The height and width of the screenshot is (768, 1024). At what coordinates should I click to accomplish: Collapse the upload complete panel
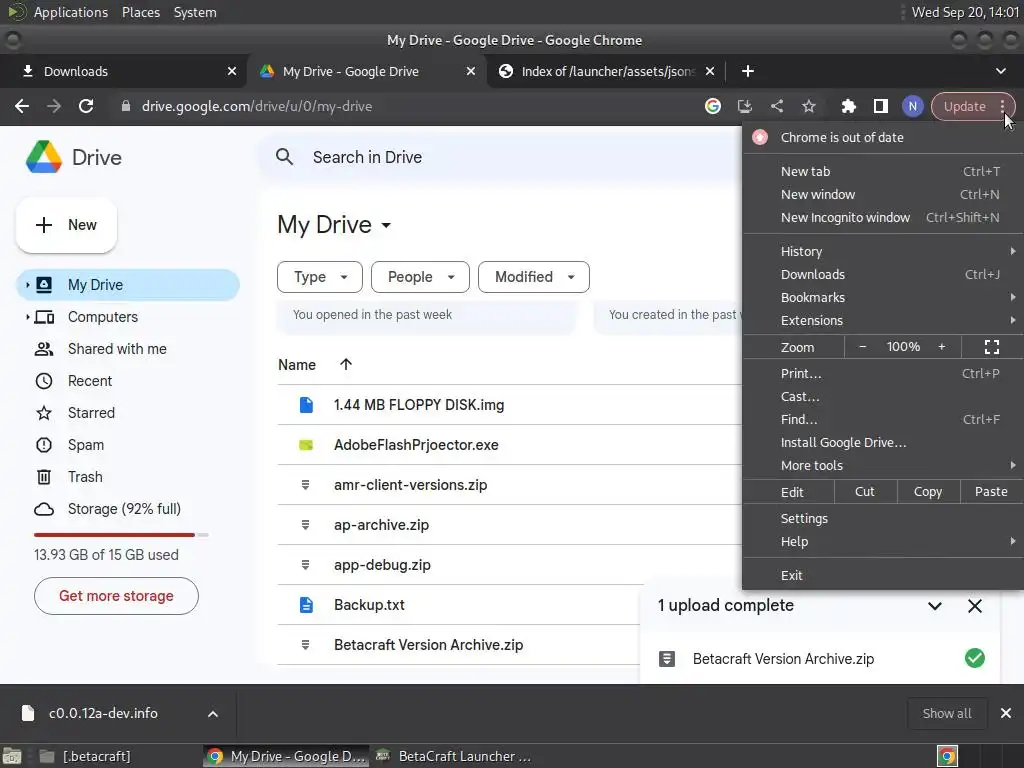pos(935,606)
